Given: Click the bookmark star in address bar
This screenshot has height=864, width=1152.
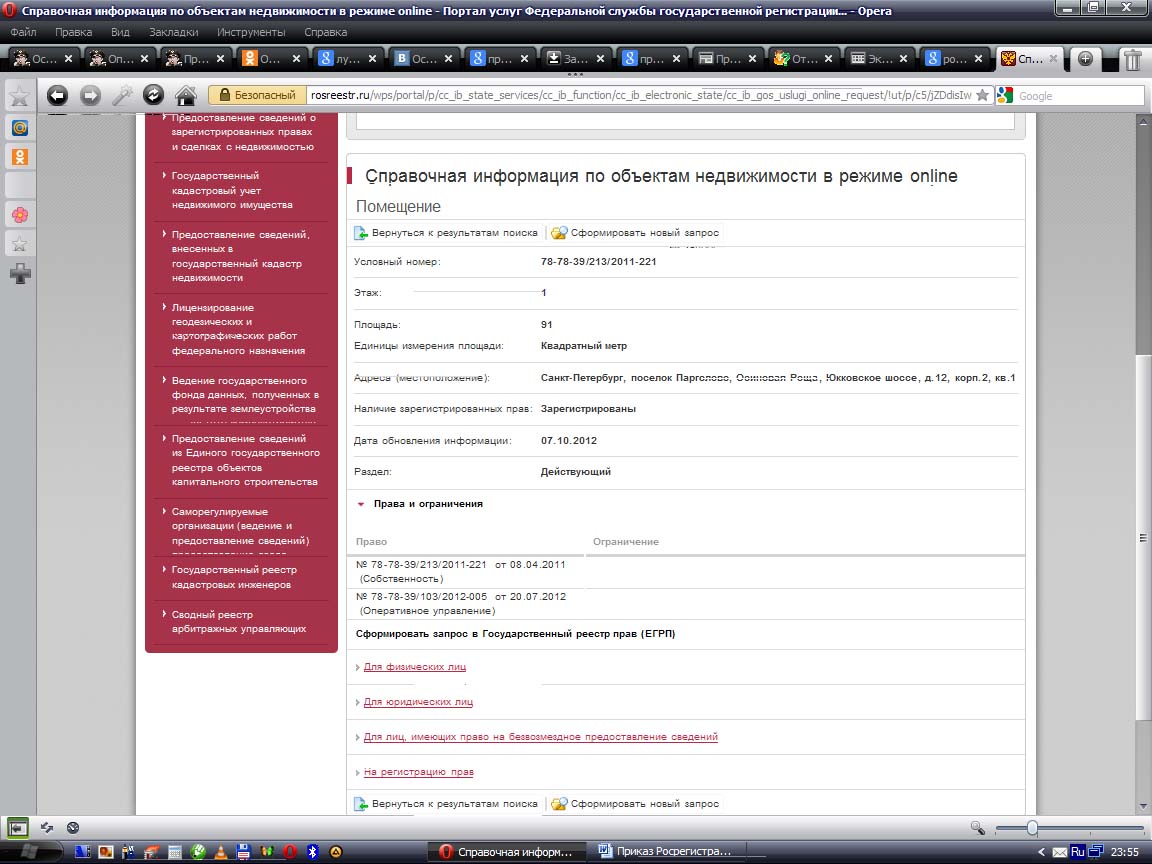Looking at the screenshot, I should point(982,95).
